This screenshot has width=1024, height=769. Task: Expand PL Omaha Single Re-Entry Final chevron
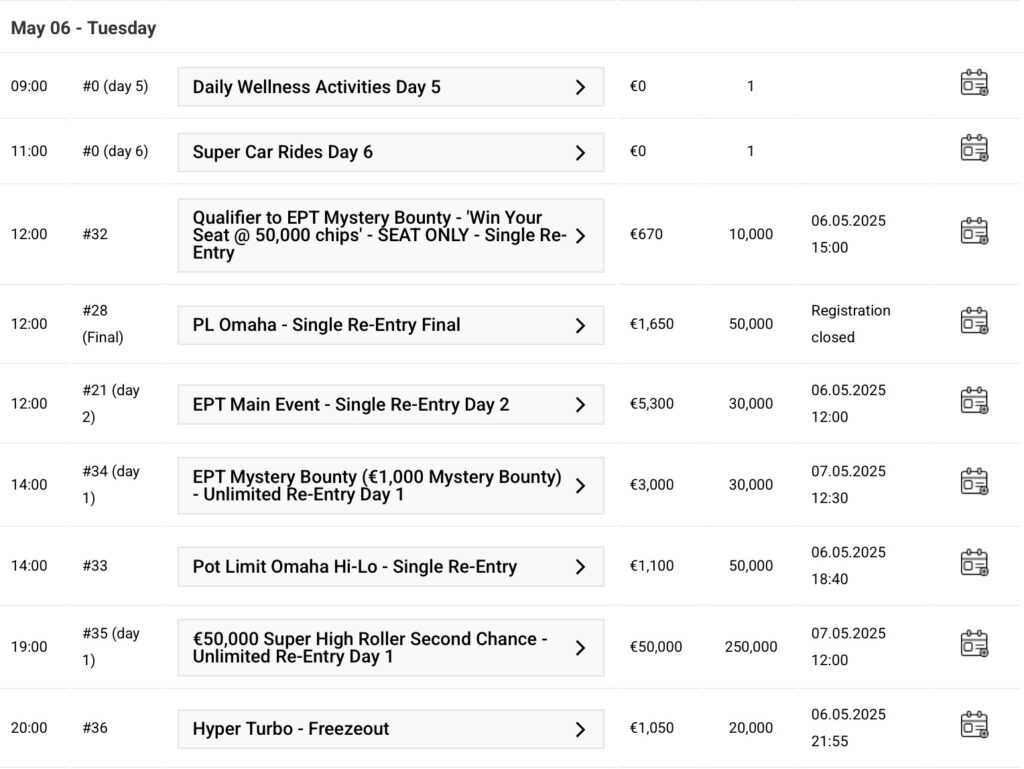[x=580, y=325]
